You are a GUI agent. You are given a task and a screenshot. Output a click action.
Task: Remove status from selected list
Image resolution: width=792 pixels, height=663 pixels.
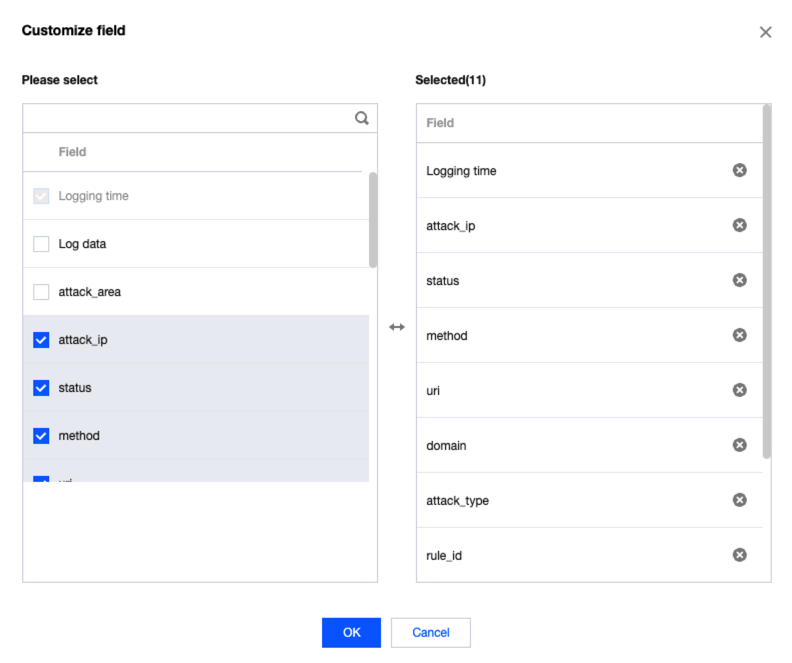(739, 280)
